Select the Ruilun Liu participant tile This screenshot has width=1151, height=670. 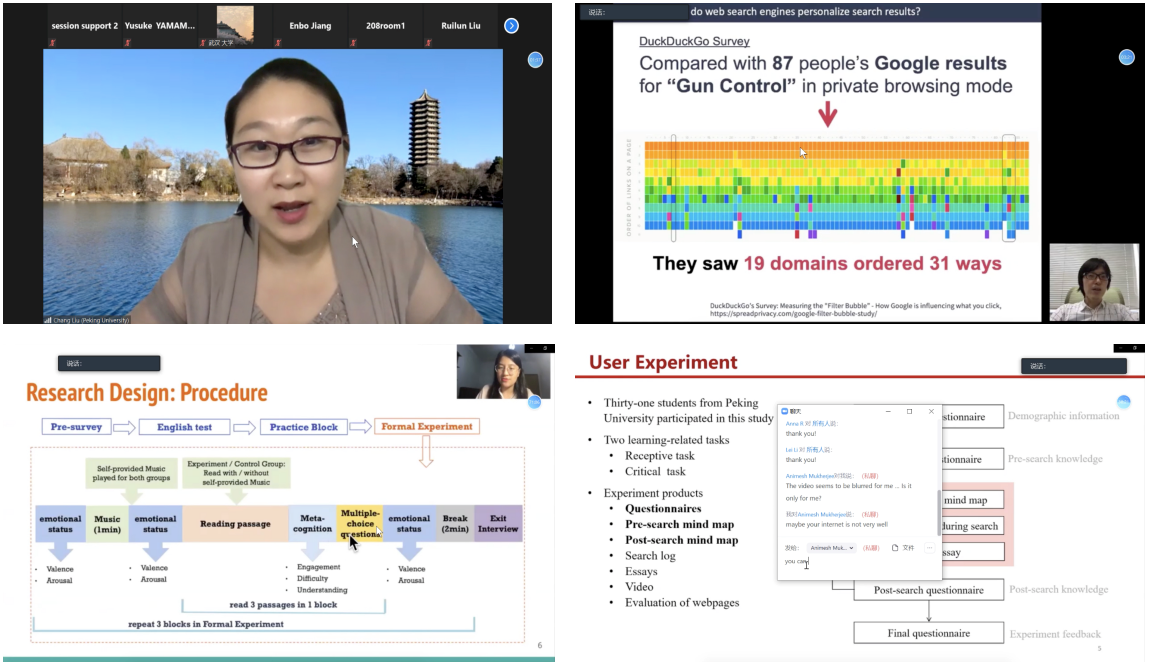(461, 26)
